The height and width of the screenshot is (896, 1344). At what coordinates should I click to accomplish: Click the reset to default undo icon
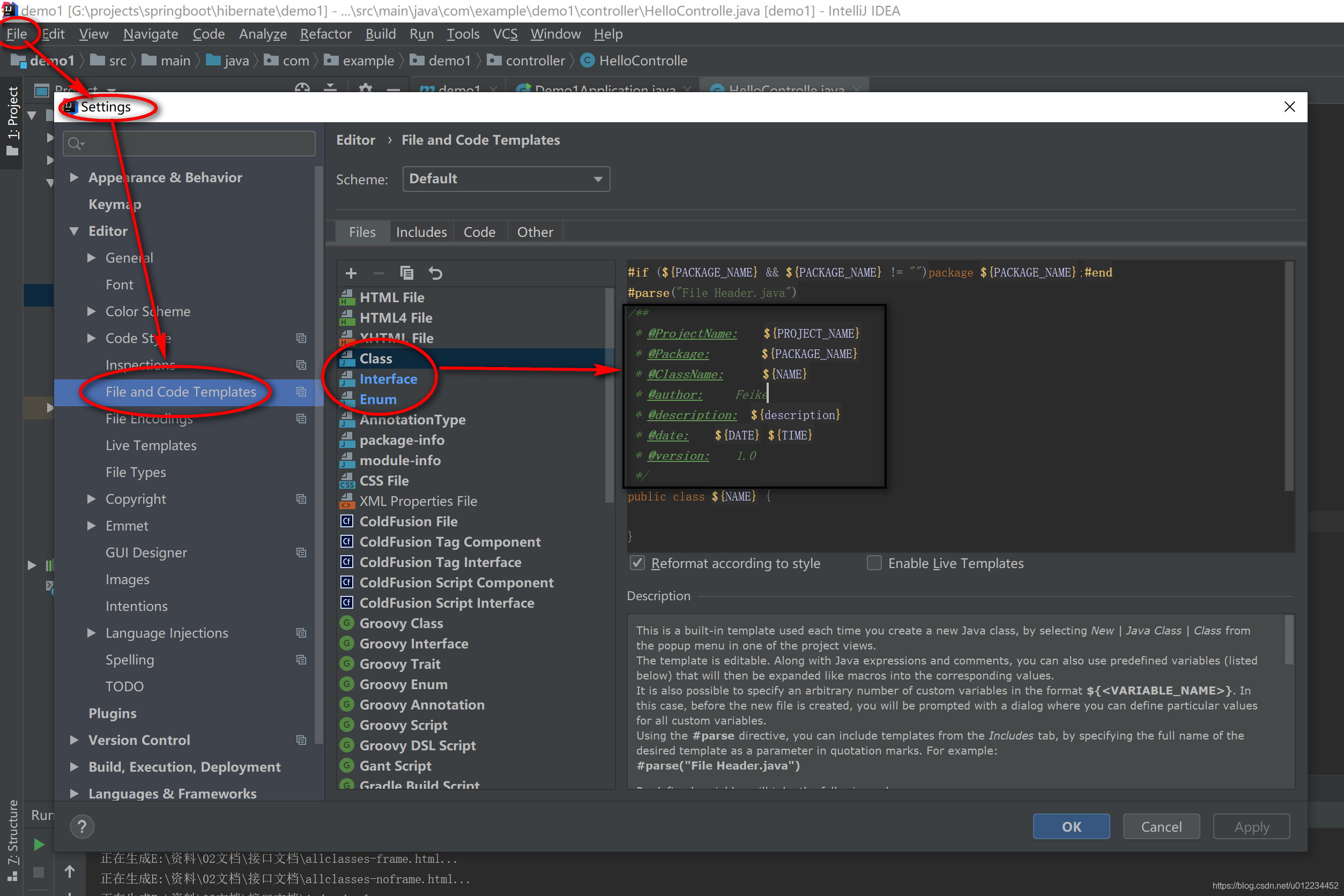435,273
